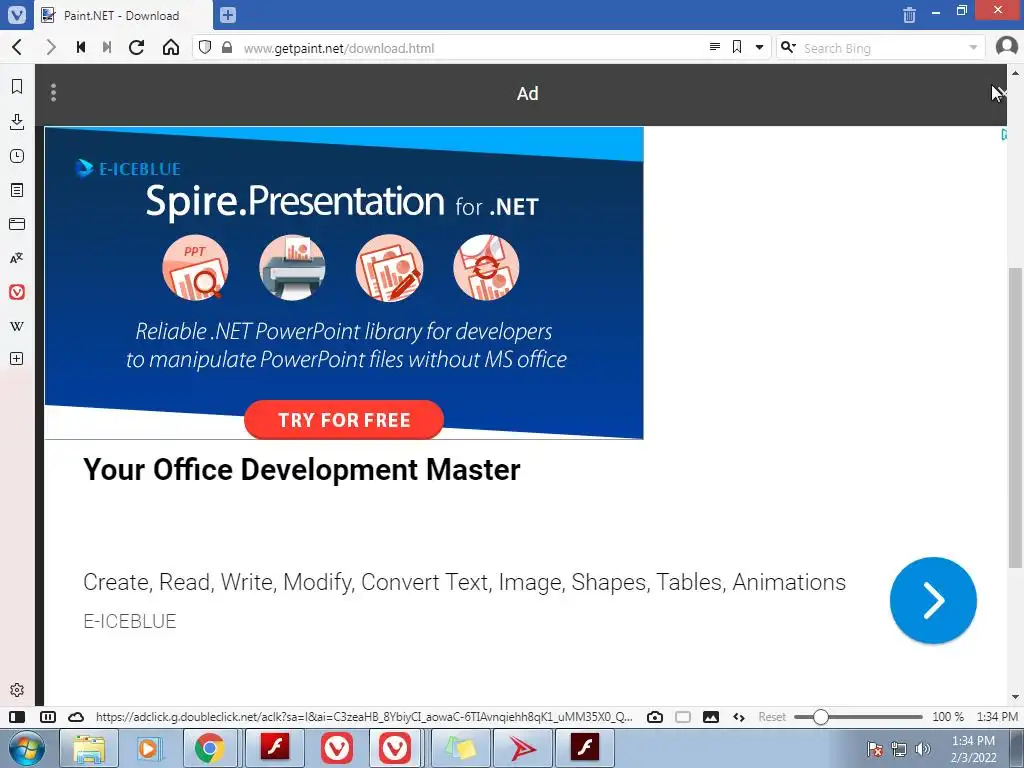Bookmark this page from address bar
Viewport: 1024px width, 768px height.
737,47
